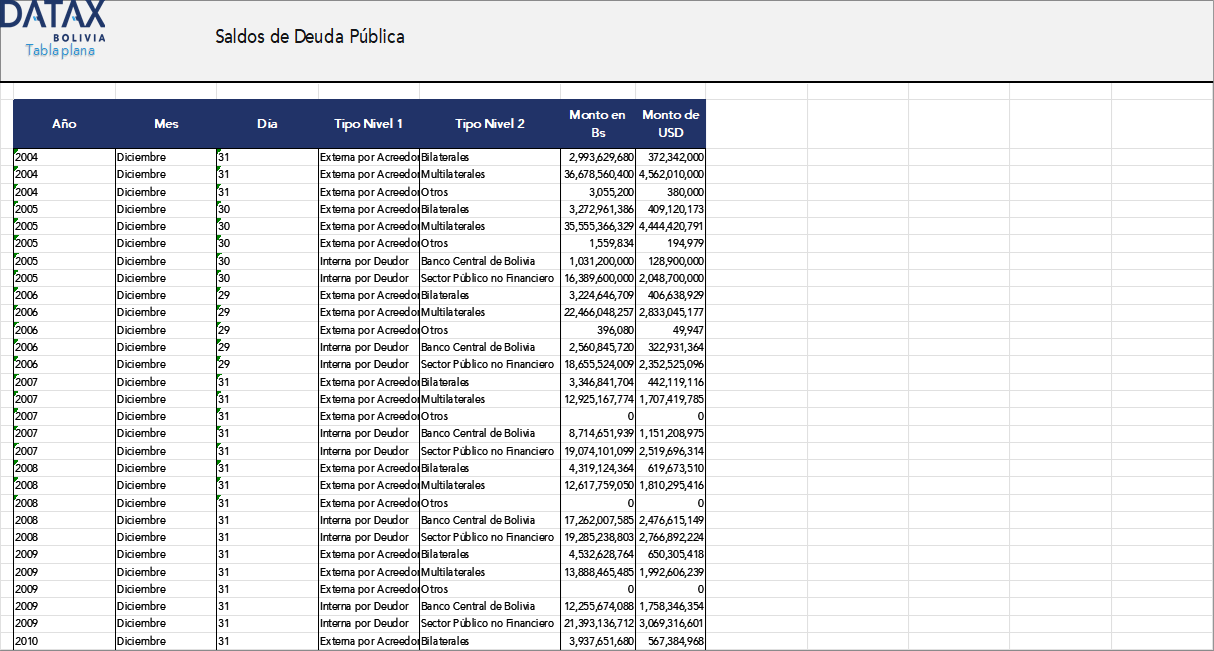The width and height of the screenshot is (1214, 651).
Task: Select an 'Interna por Deudor' cell for 2007
Action: (x=366, y=433)
